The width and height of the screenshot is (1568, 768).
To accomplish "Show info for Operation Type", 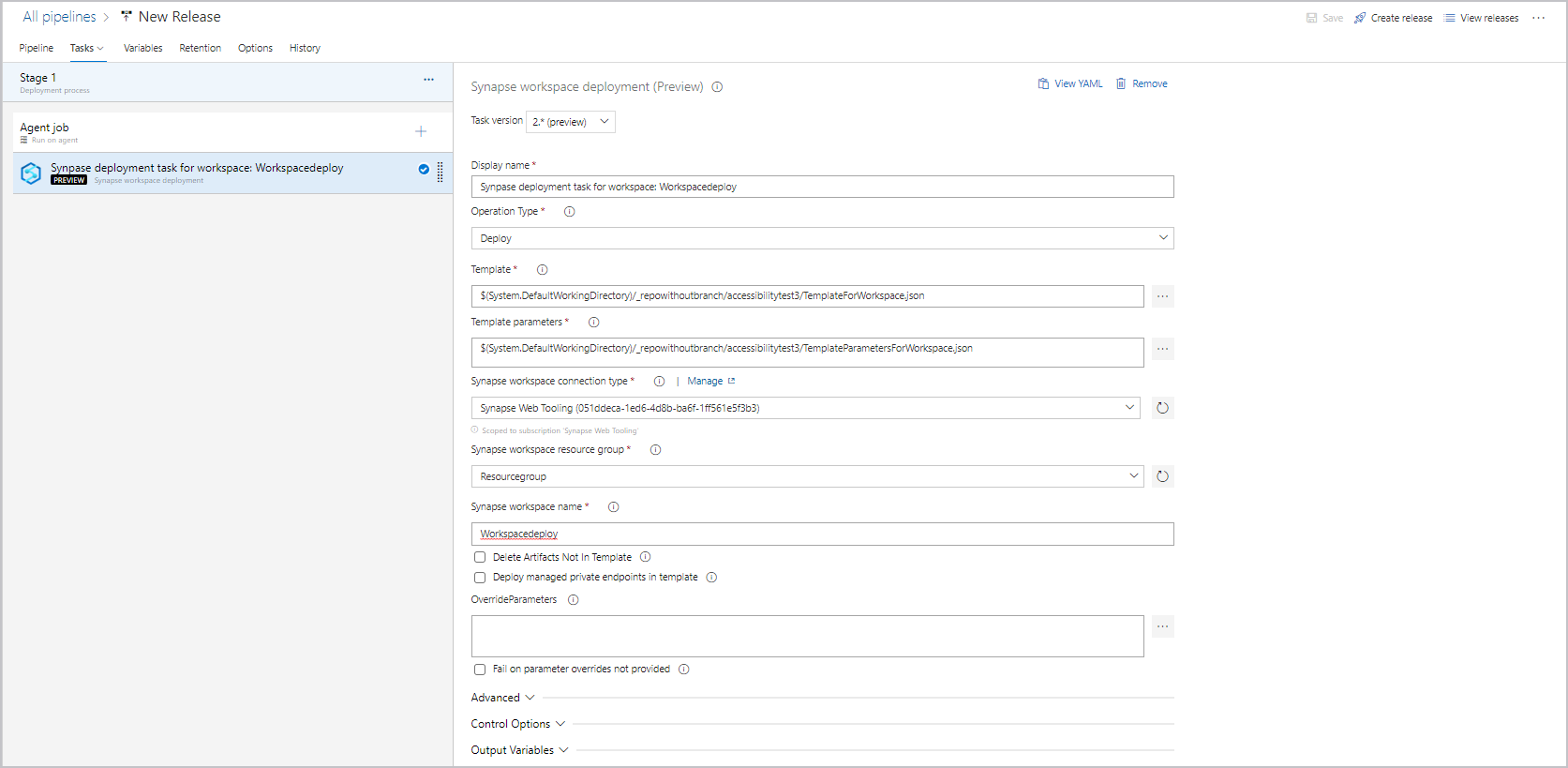I will click(x=569, y=212).
